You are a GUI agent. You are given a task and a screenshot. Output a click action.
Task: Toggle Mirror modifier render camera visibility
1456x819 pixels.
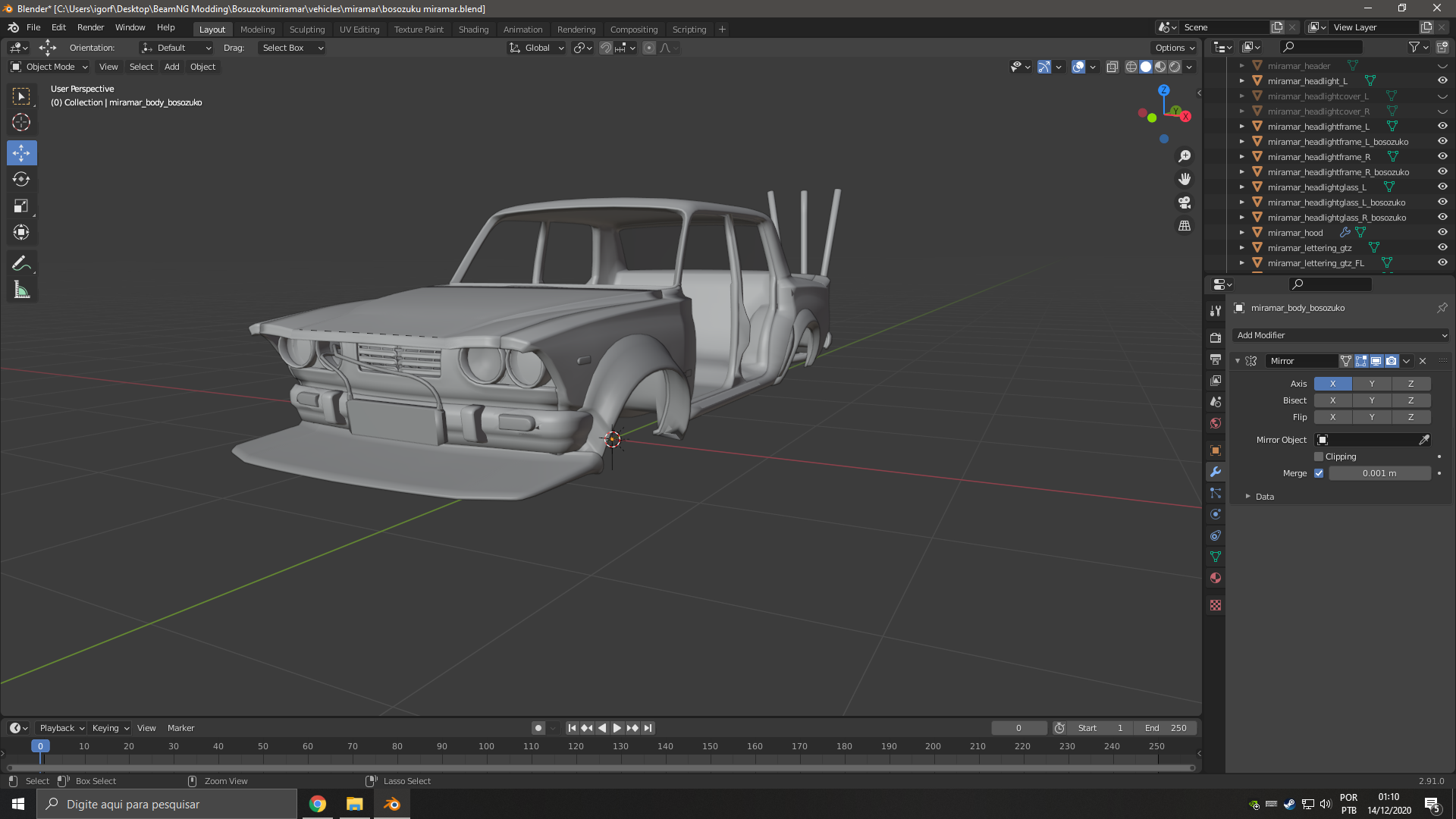[1391, 361]
